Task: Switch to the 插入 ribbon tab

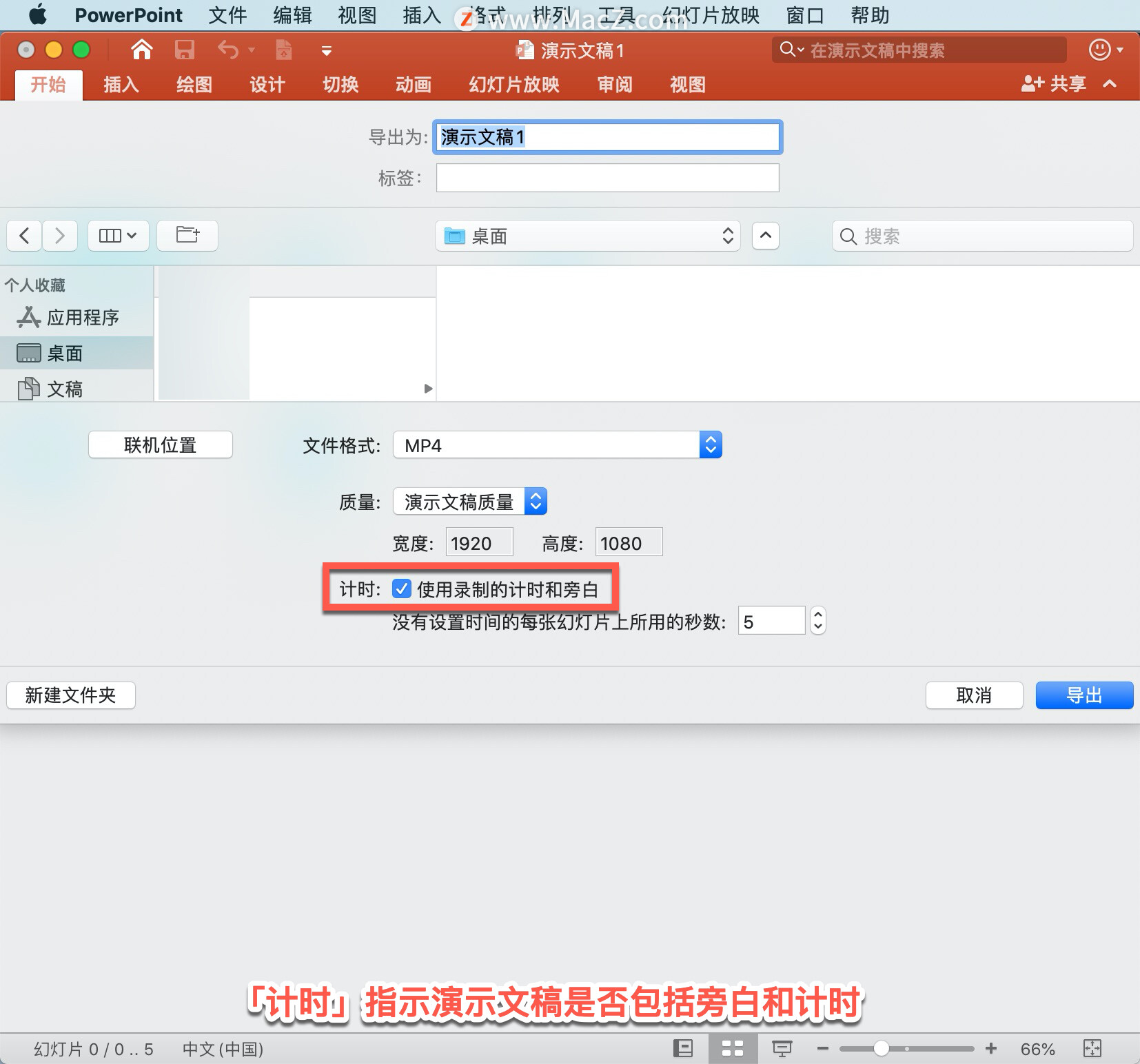Action: click(121, 85)
